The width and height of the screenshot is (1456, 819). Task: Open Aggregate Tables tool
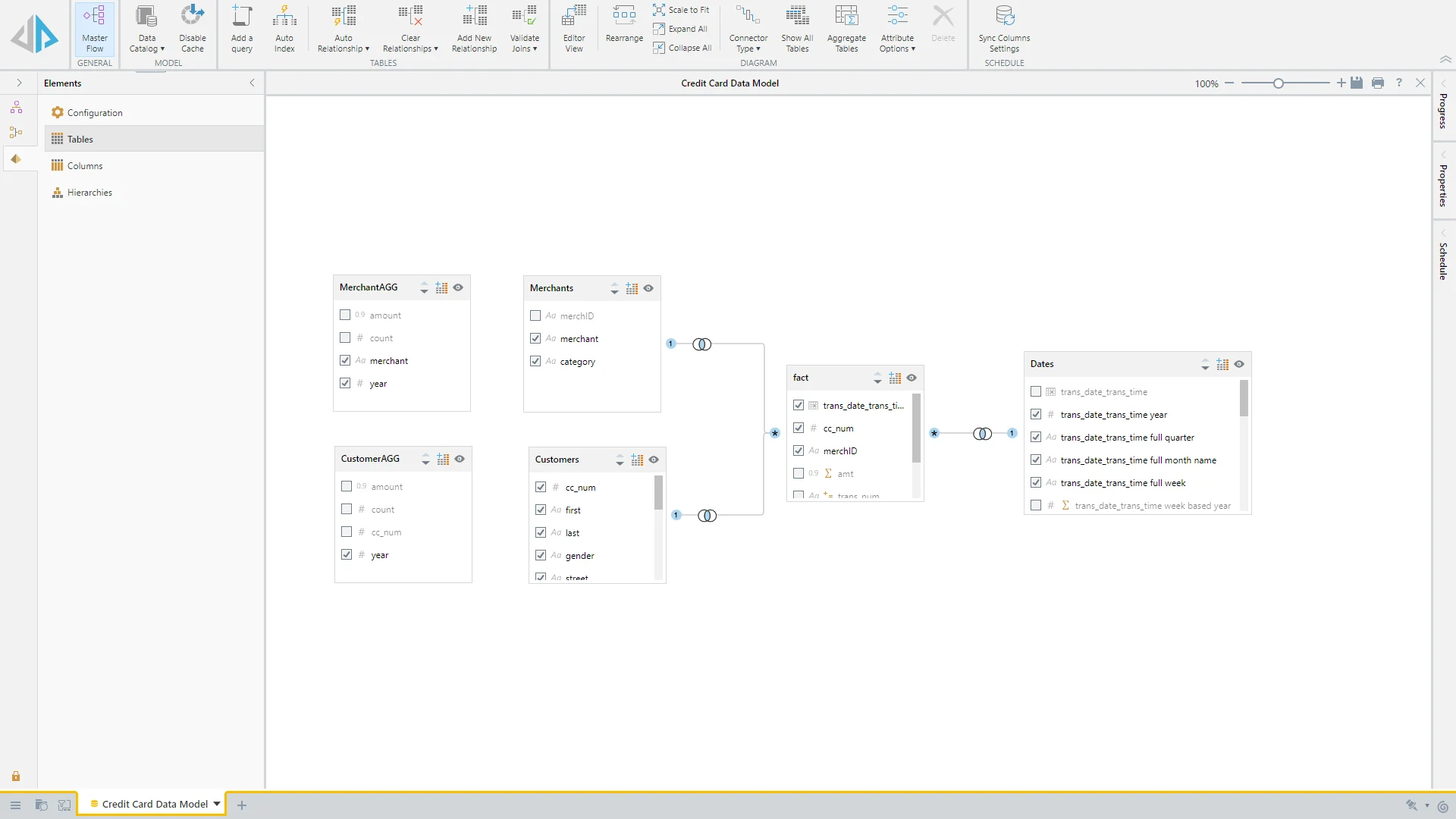point(846,29)
